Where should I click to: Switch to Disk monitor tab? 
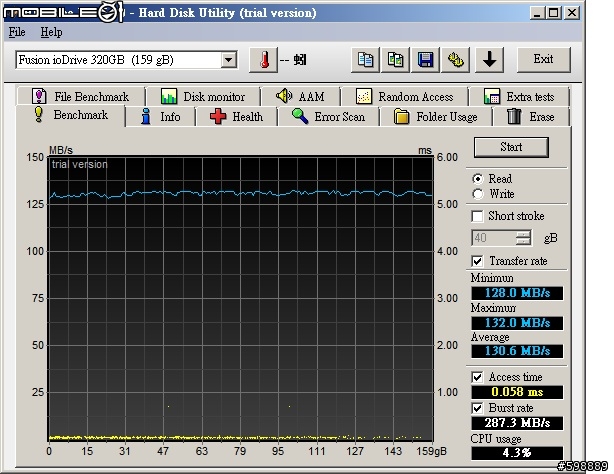point(203,96)
